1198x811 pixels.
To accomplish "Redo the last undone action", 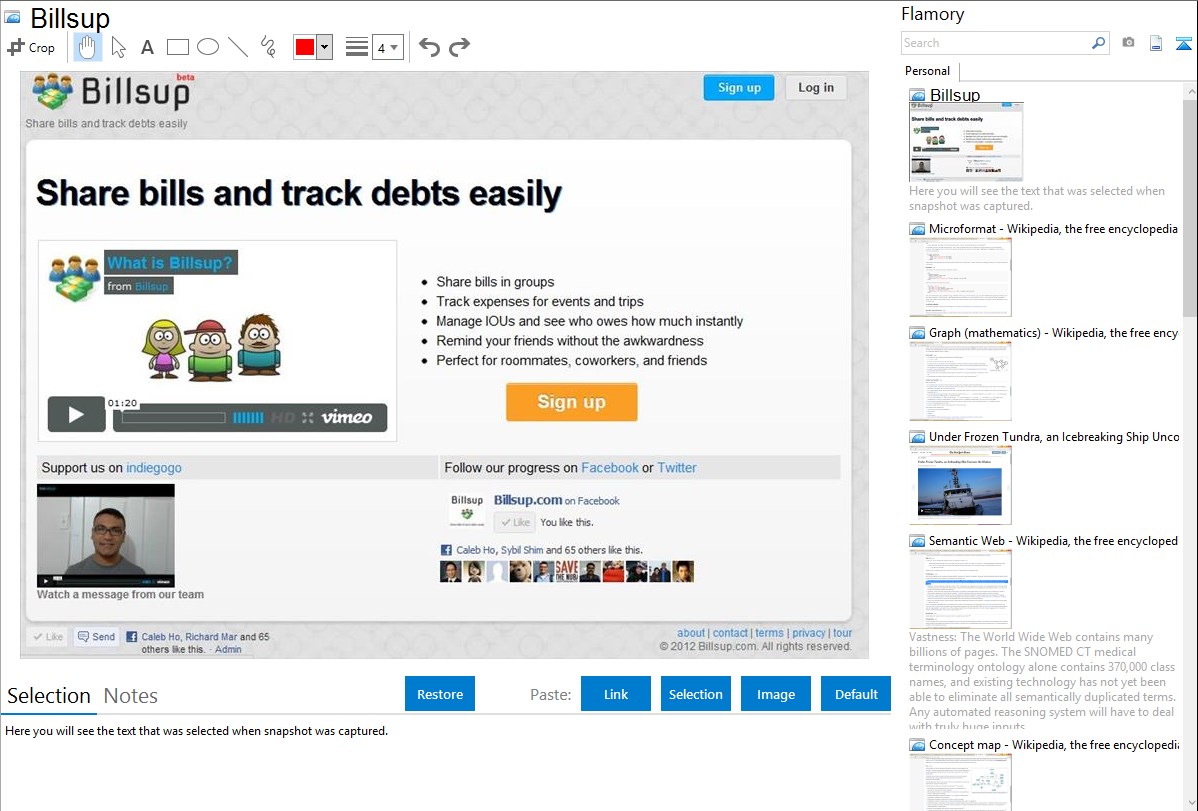I will 459,47.
